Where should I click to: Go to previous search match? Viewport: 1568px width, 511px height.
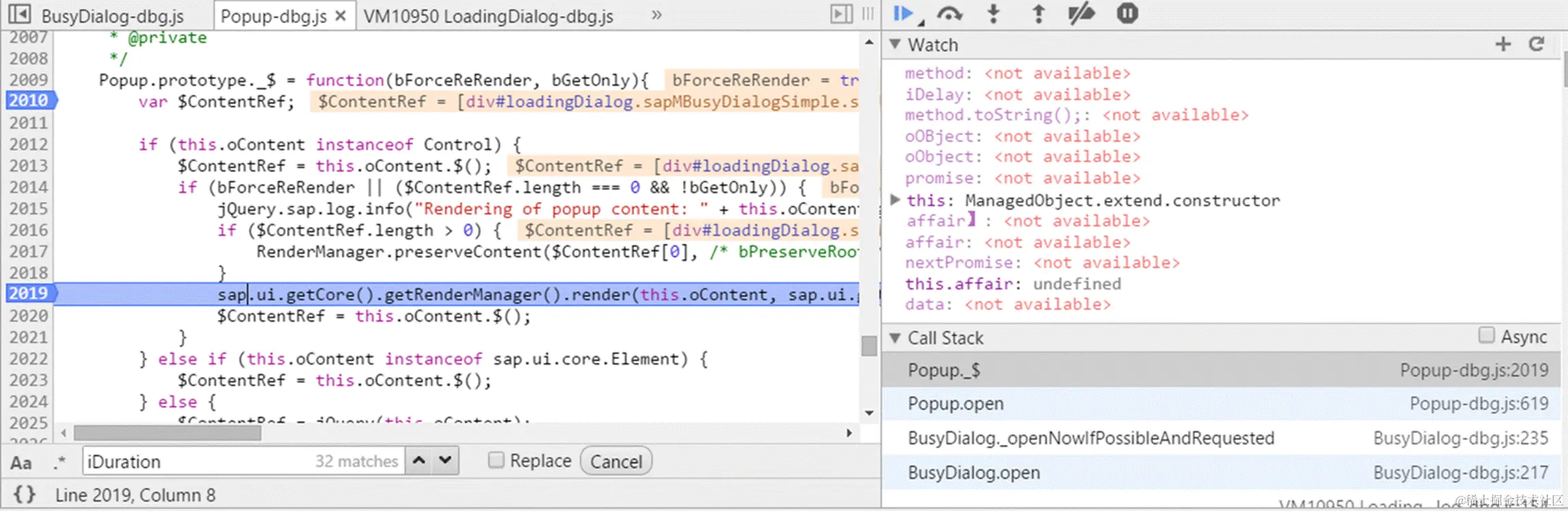pyautogui.click(x=419, y=461)
